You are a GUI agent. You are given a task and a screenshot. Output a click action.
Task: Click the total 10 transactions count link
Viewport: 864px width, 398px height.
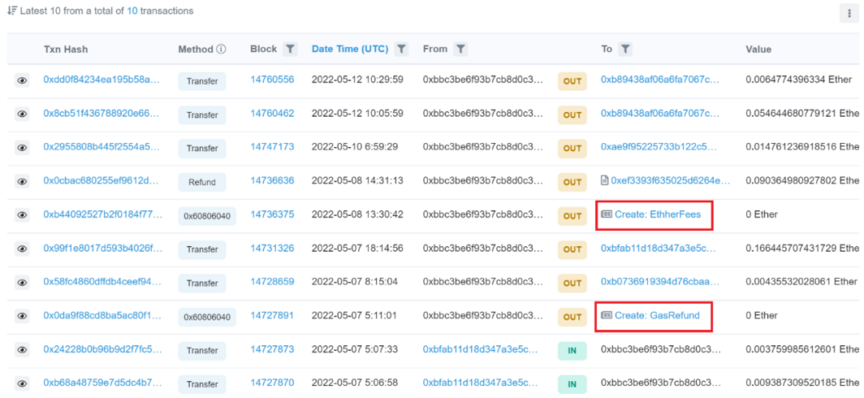(x=132, y=11)
